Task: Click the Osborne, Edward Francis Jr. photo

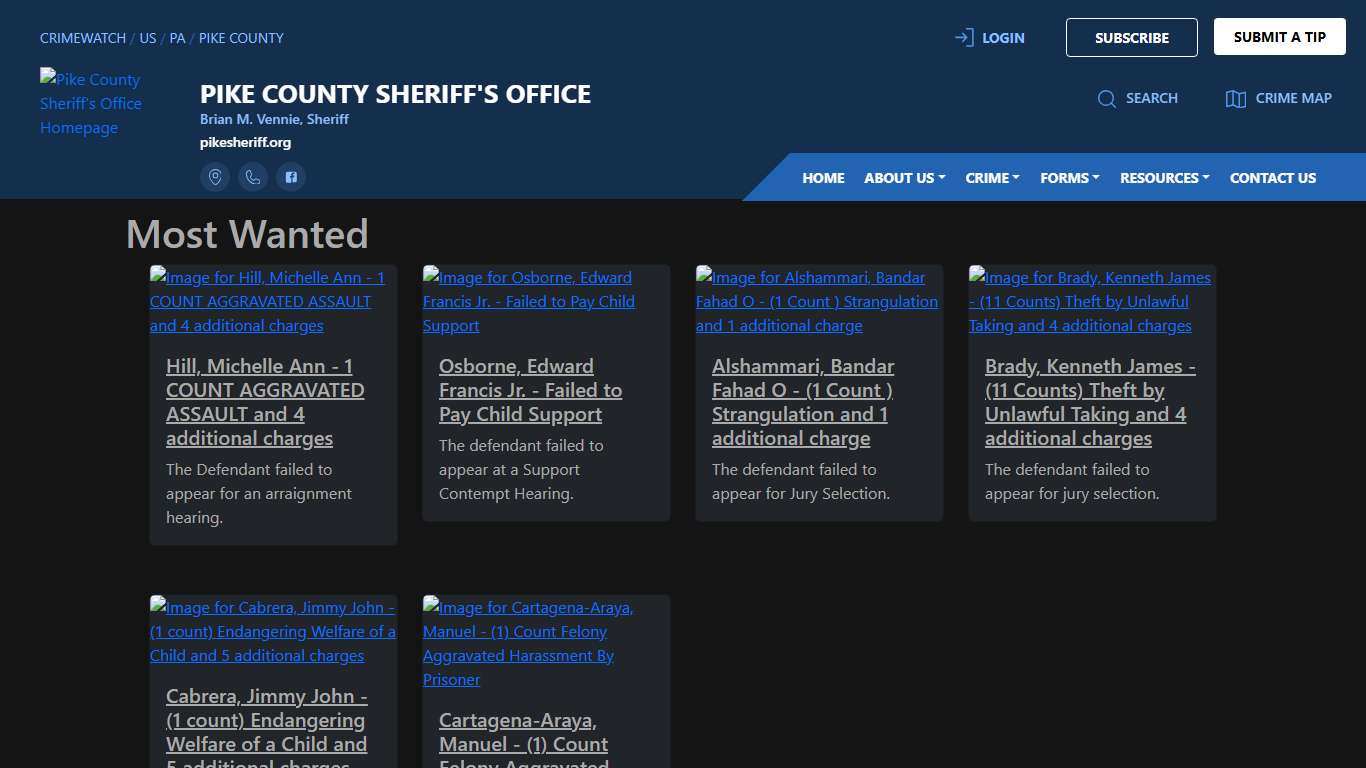Action: [x=529, y=301]
